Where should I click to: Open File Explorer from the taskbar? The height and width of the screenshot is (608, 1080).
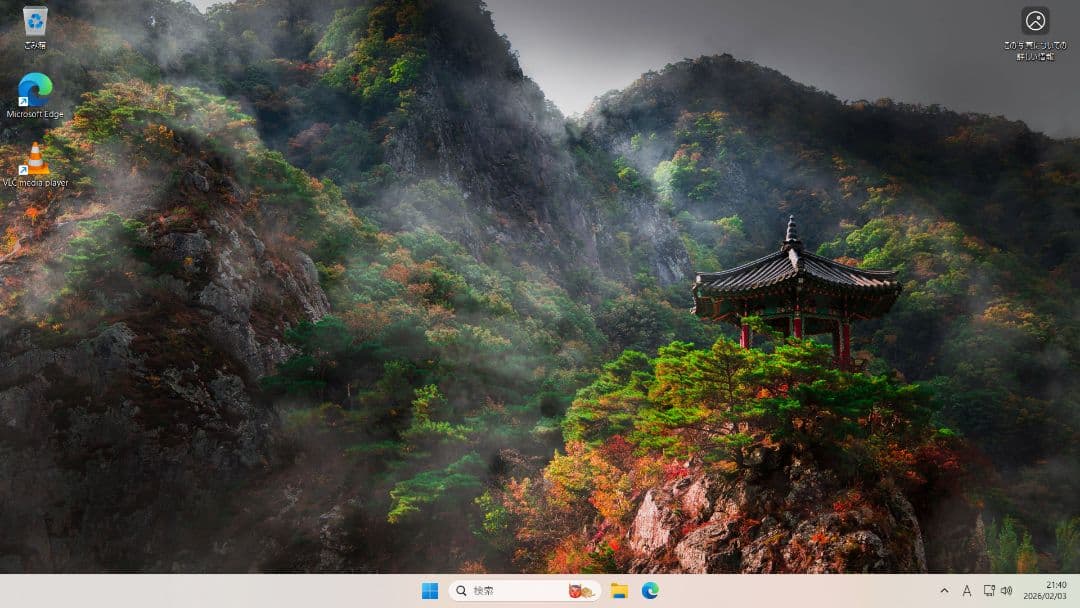point(620,591)
